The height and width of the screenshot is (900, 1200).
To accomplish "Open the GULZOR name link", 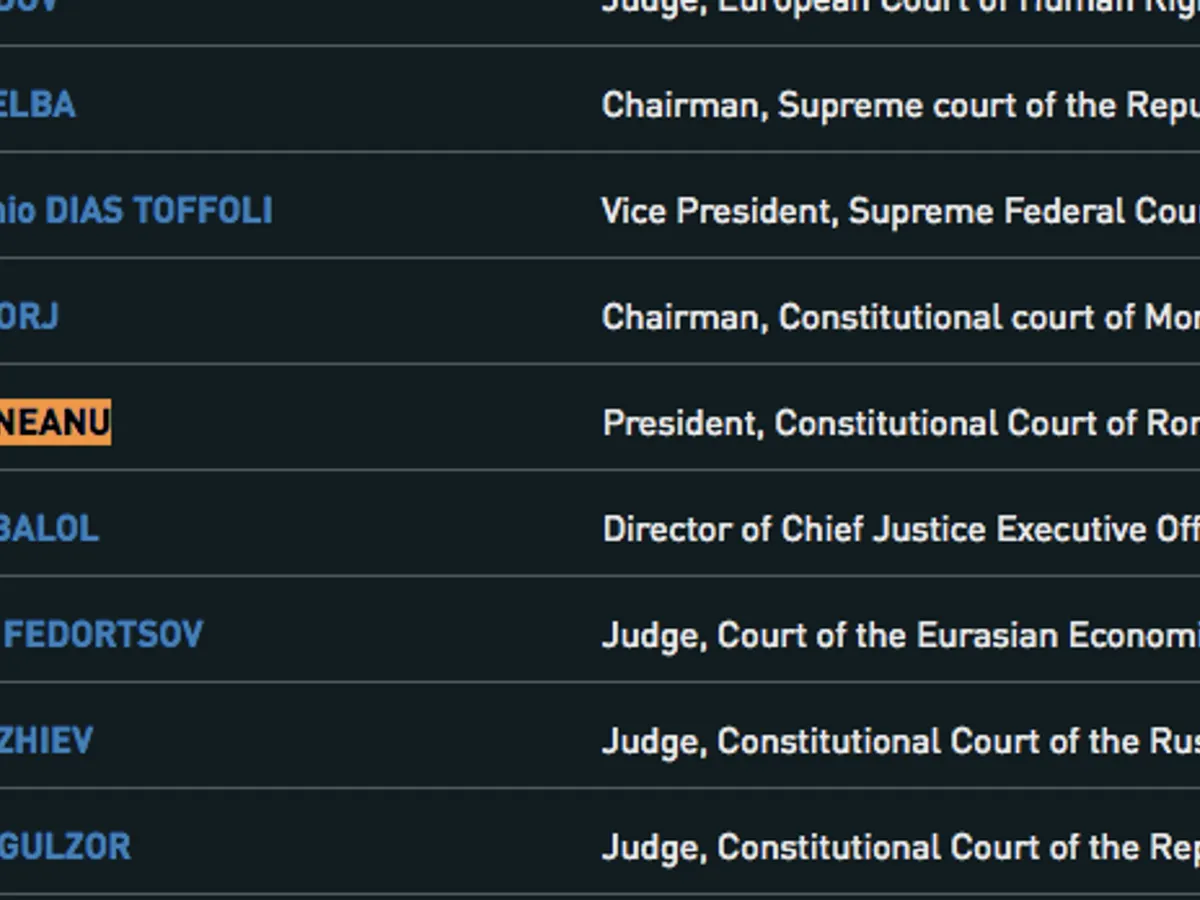I will [65, 847].
